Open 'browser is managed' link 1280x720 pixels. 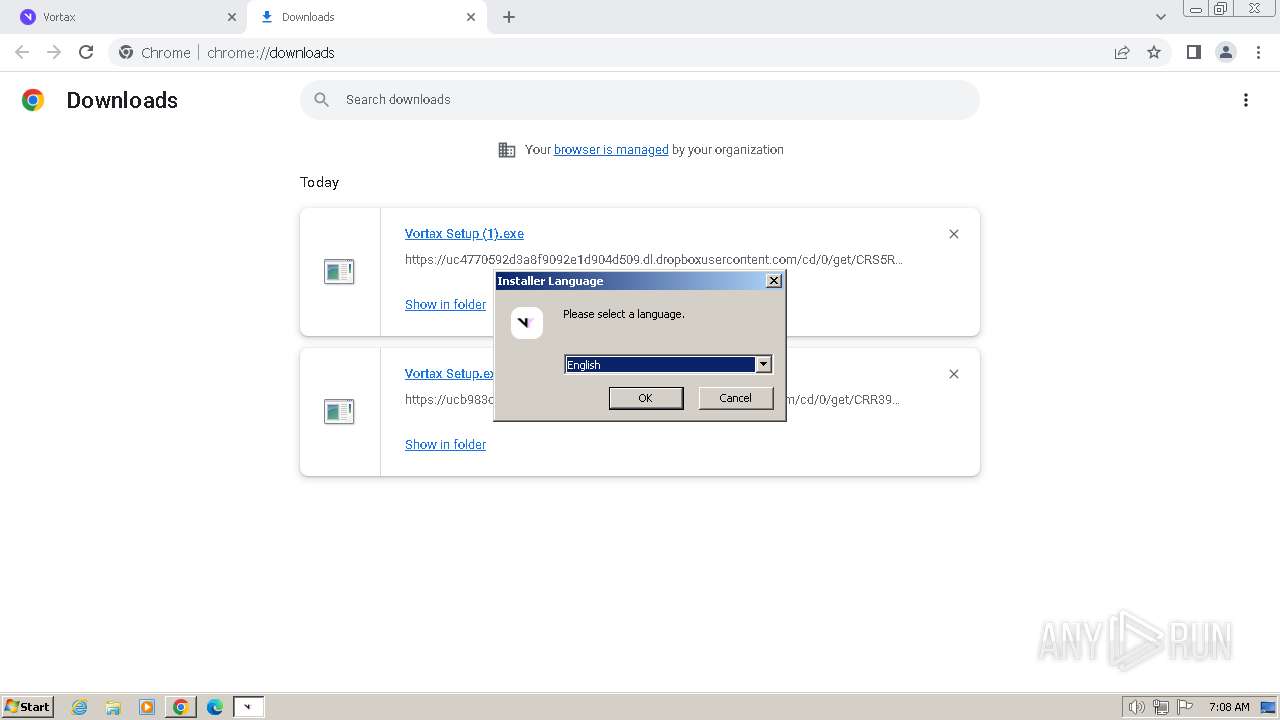(611, 150)
